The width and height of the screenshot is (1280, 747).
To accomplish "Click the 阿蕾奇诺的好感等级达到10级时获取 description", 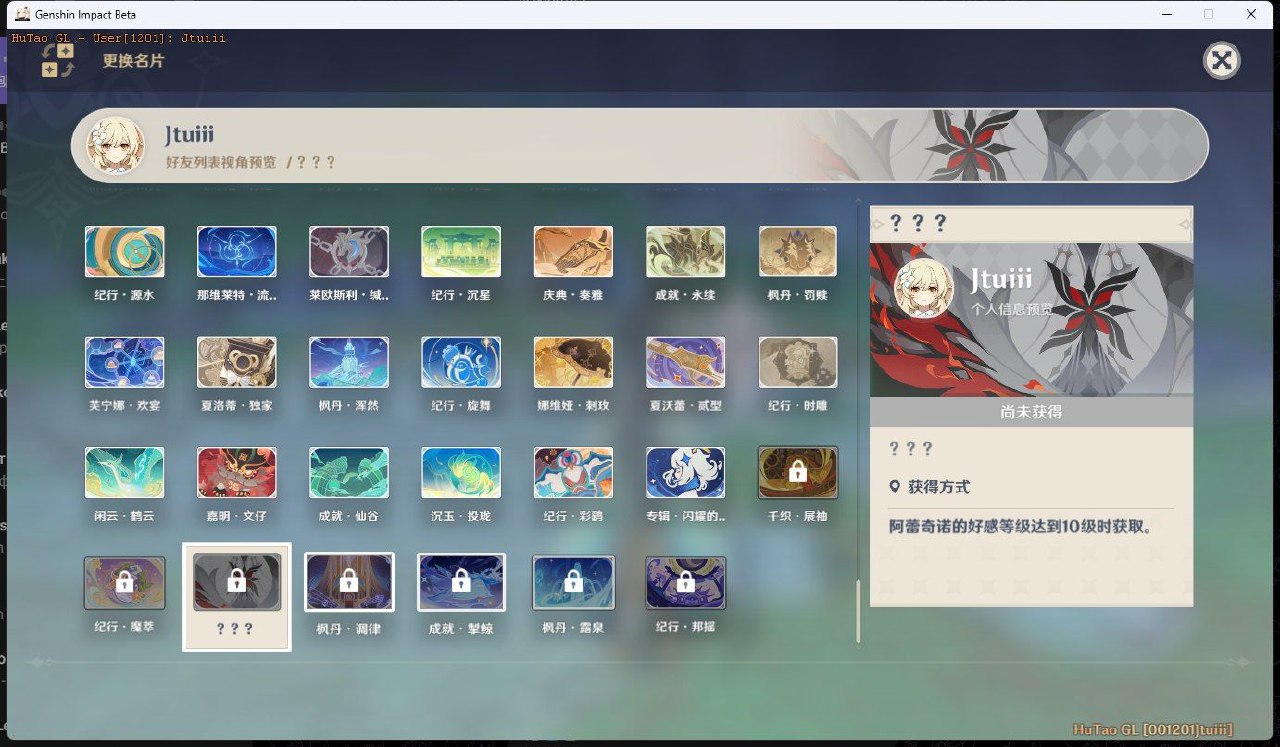I will coord(1021,526).
